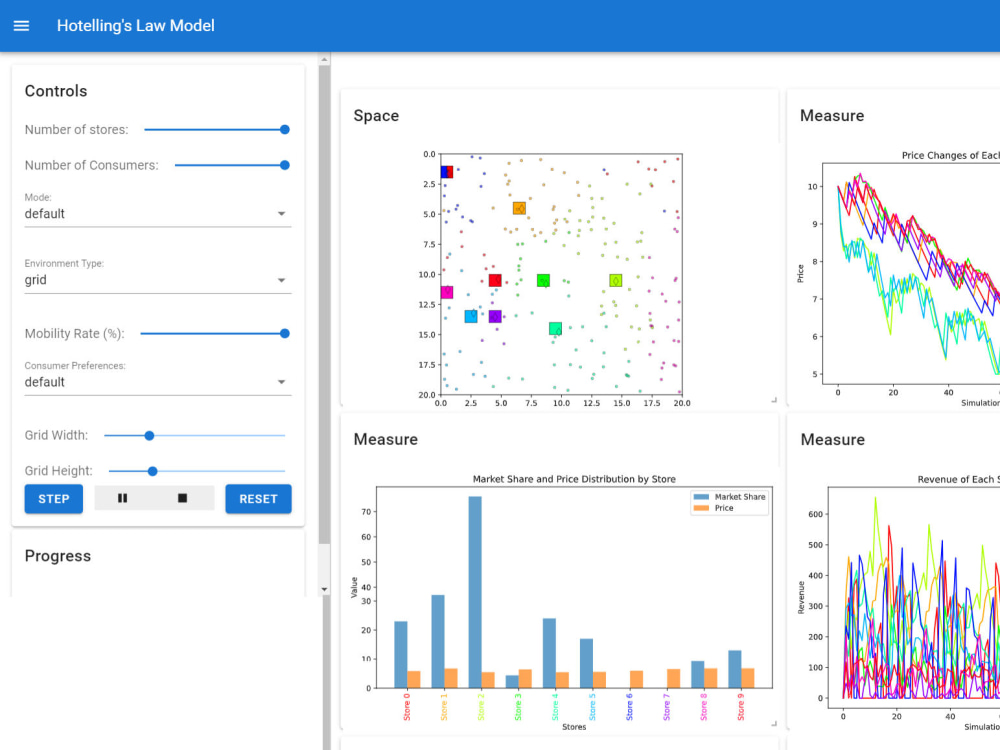
Task: Adjust the Number of Consumers slider handle
Action: tap(285, 165)
